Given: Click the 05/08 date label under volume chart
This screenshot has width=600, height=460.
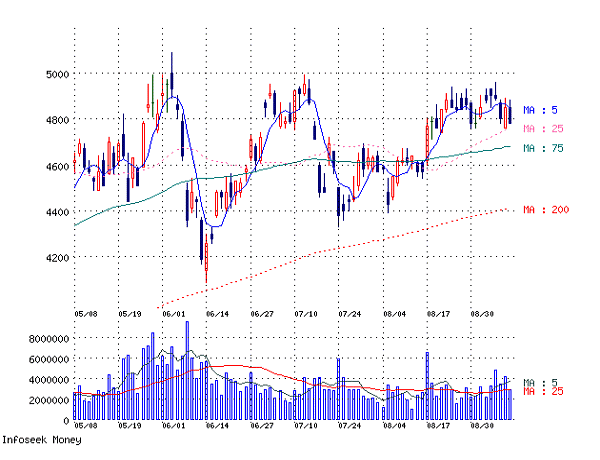Looking at the screenshot, I should point(86,426).
